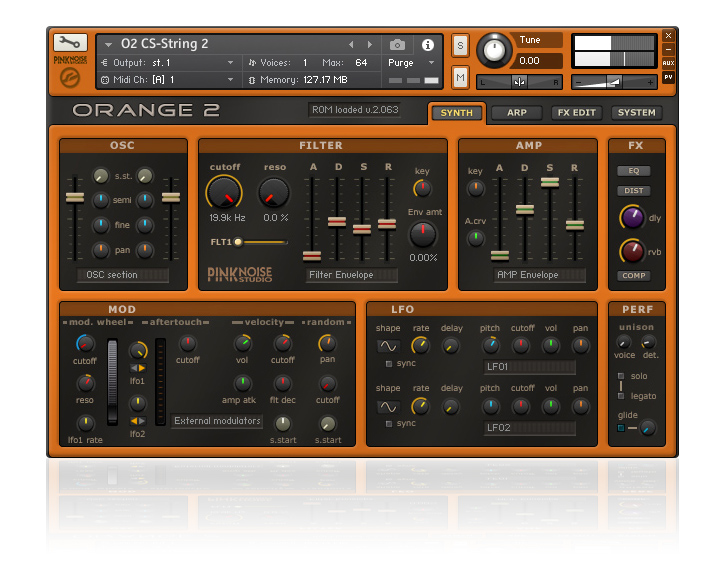Click the LFO2 delay knob
This screenshot has width=720, height=580.
click(x=450, y=406)
